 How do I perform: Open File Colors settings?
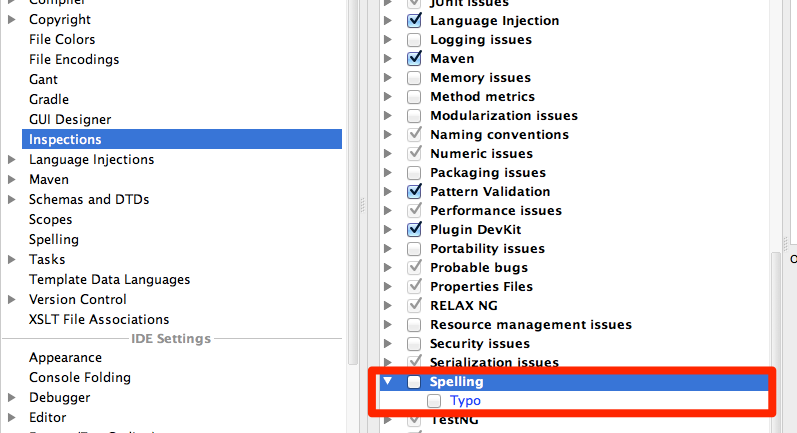click(x=62, y=40)
